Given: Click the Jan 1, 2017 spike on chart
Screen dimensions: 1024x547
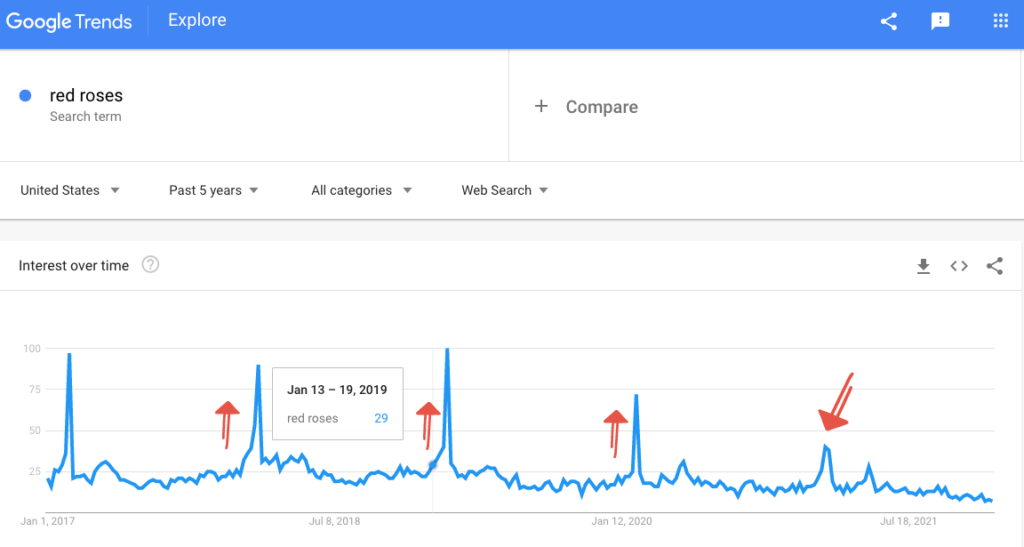Looking at the screenshot, I should coord(69,355).
